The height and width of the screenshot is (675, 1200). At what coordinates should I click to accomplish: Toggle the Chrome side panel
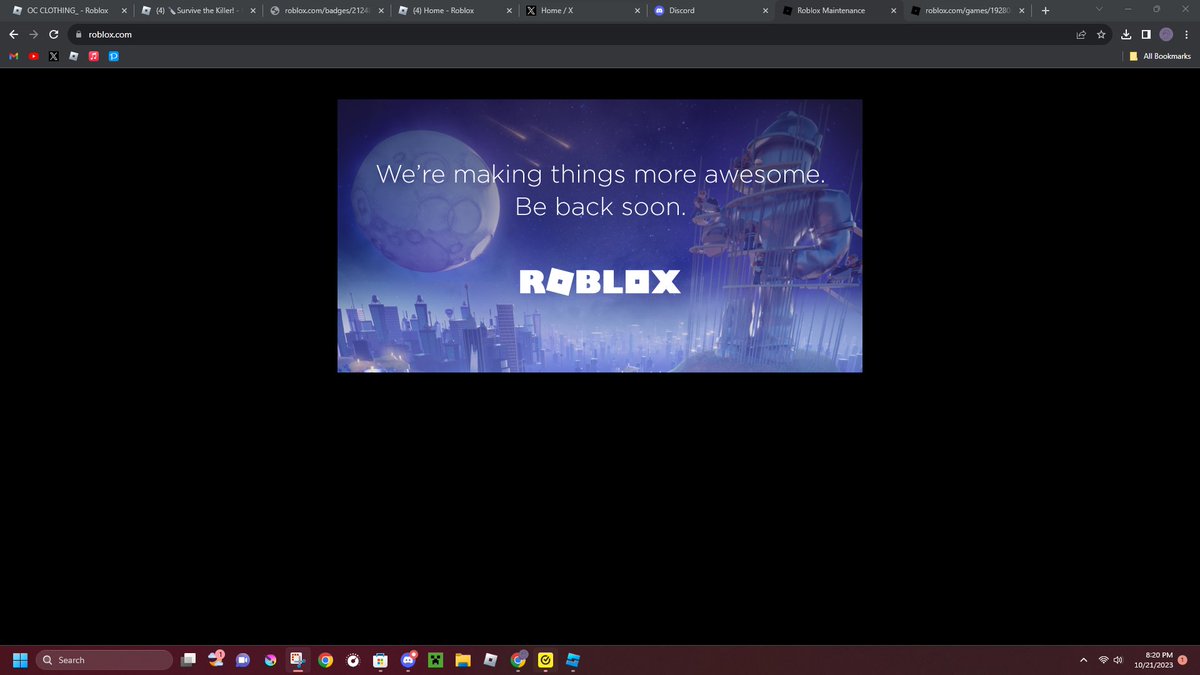point(1146,34)
